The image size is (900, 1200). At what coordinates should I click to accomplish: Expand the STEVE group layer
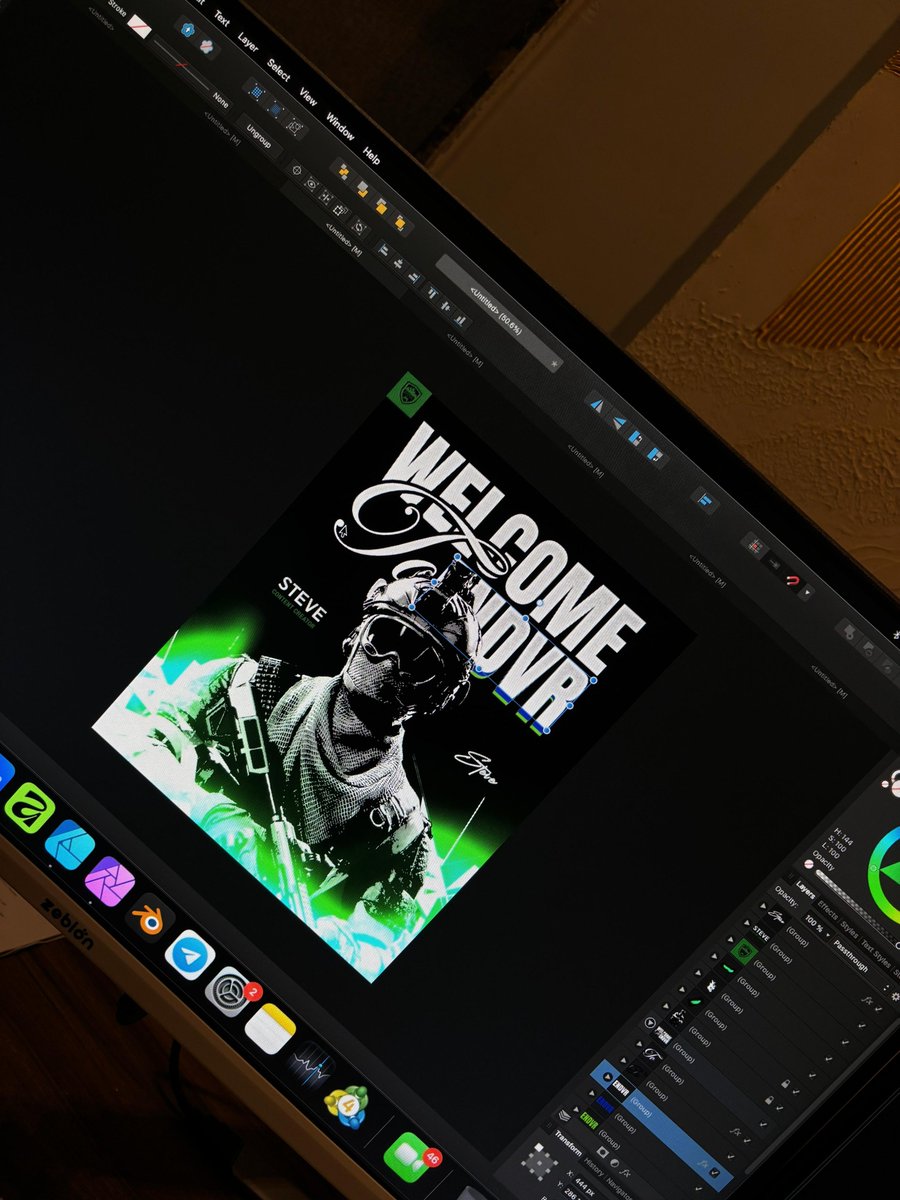(747, 923)
